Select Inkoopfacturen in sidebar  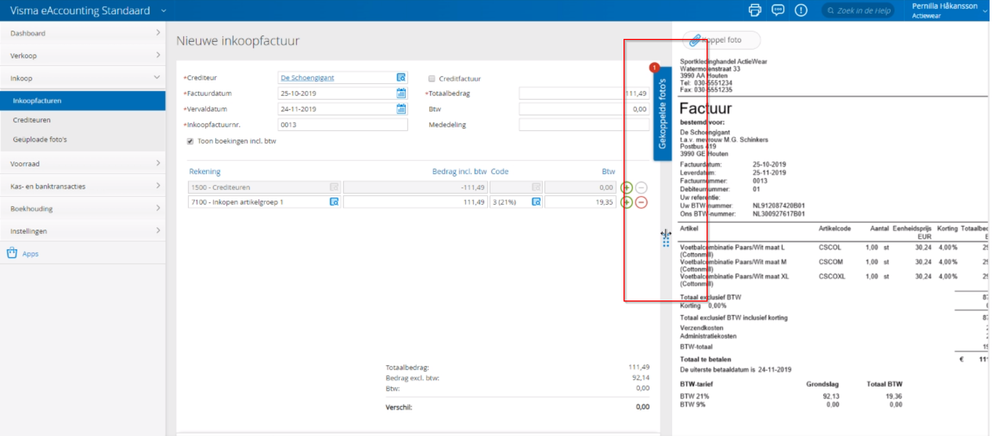pyautogui.click(x=83, y=100)
